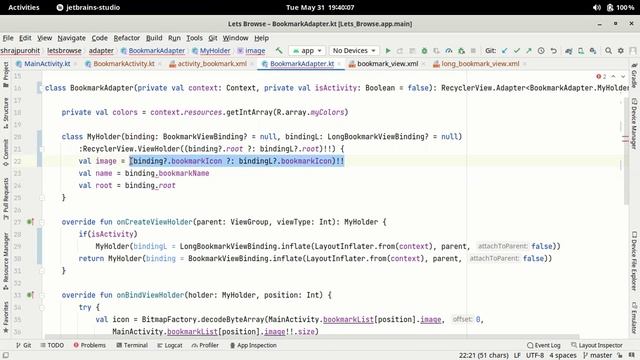Viewport: 640px width, 360px height.
Task: Open the Project tool window sidebar
Action: (x=6, y=74)
